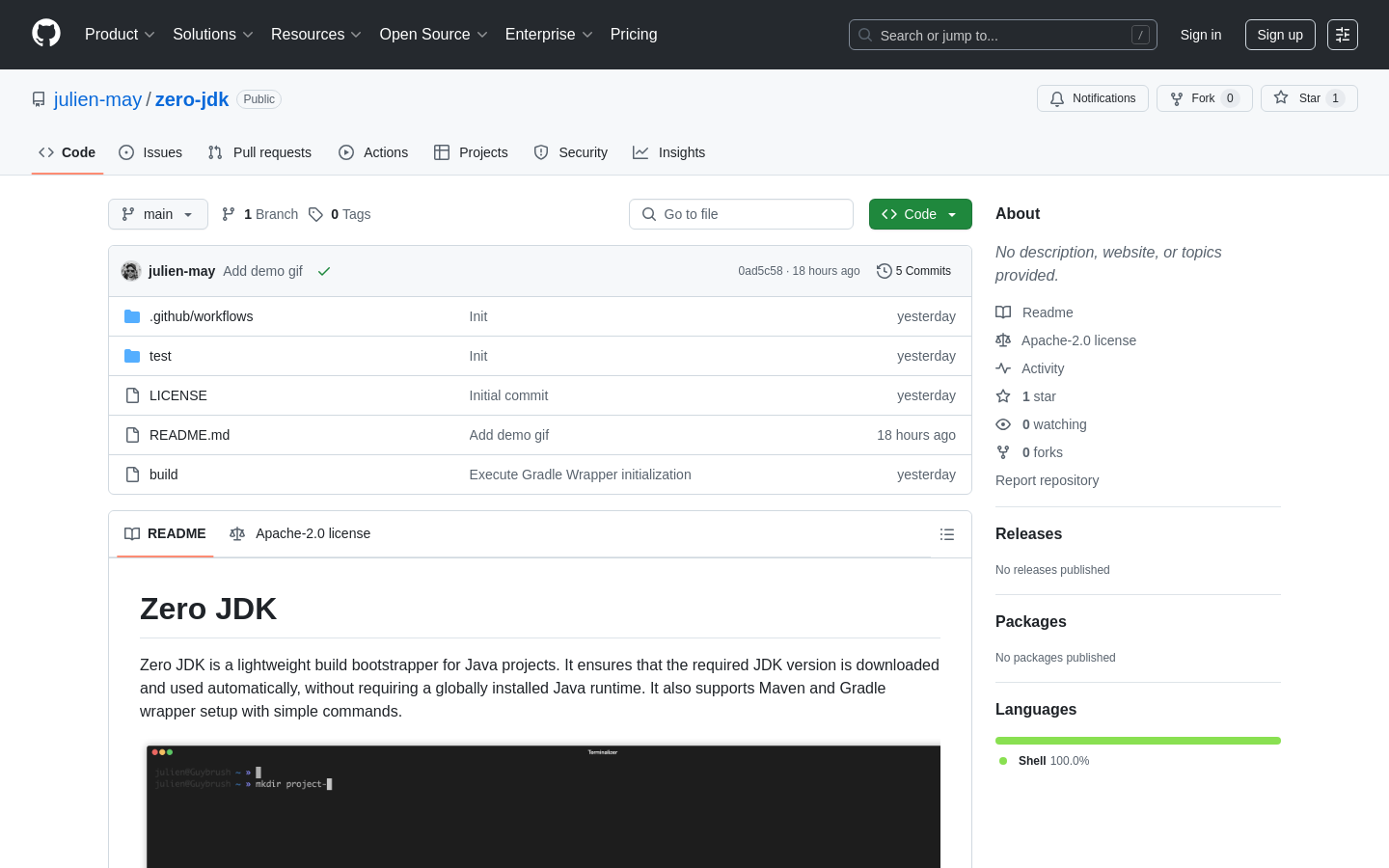Switch to the Issues tab
Viewport: 1389px width, 868px height.
pyautogui.click(x=150, y=152)
